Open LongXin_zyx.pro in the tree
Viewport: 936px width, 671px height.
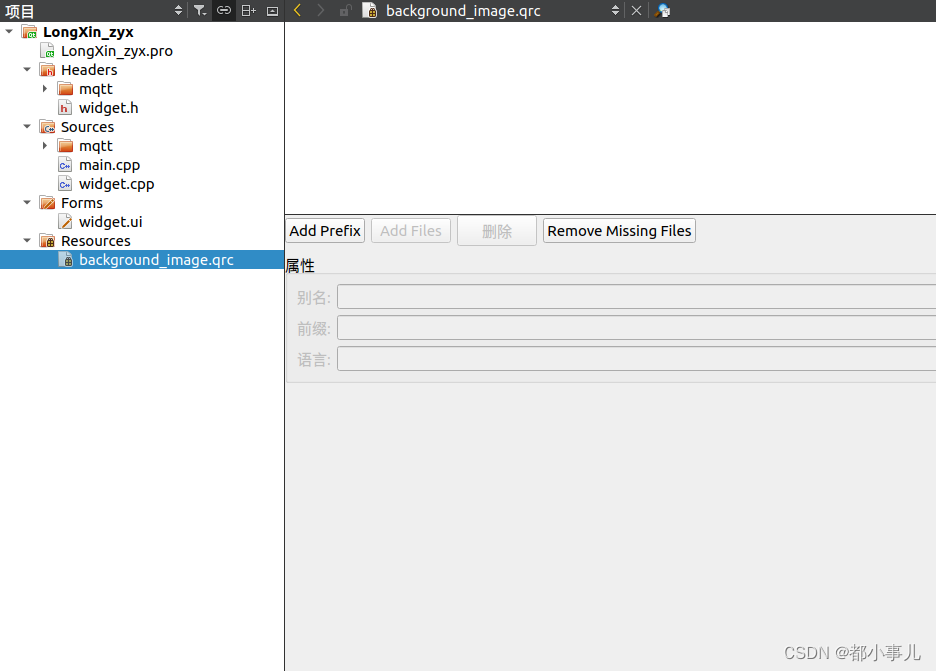(x=117, y=51)
